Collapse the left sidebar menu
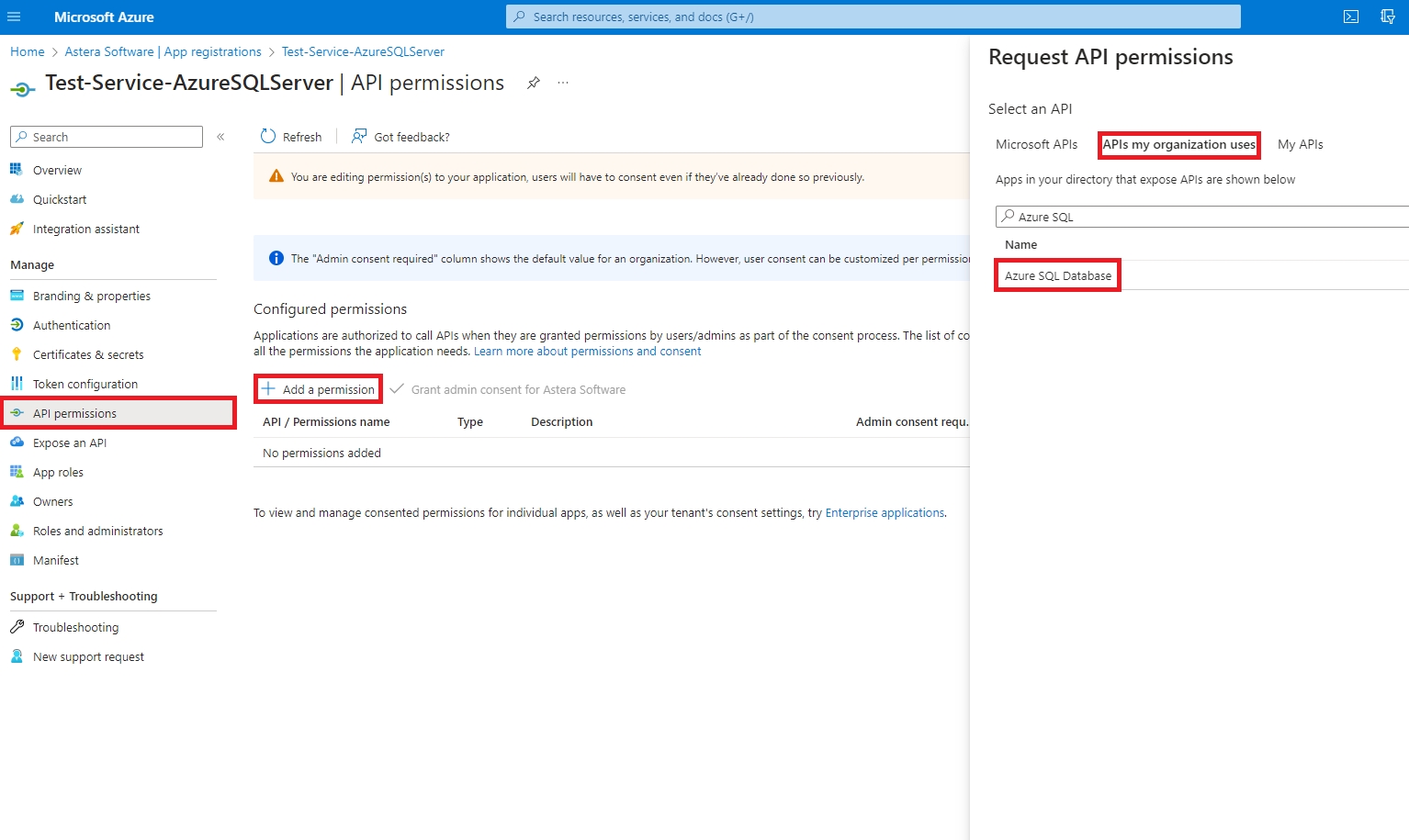Screen dimensions: 1409x840 (x=220, y=137)
